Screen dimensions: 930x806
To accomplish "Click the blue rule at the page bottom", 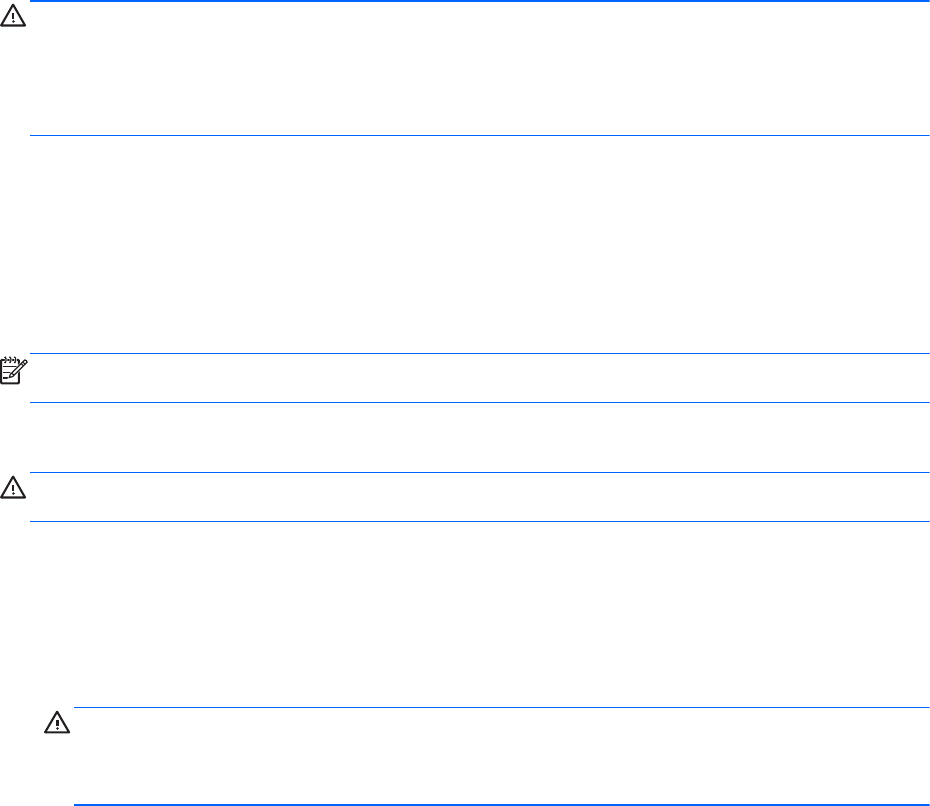I will pyautogui.click(x=500, y=805).
